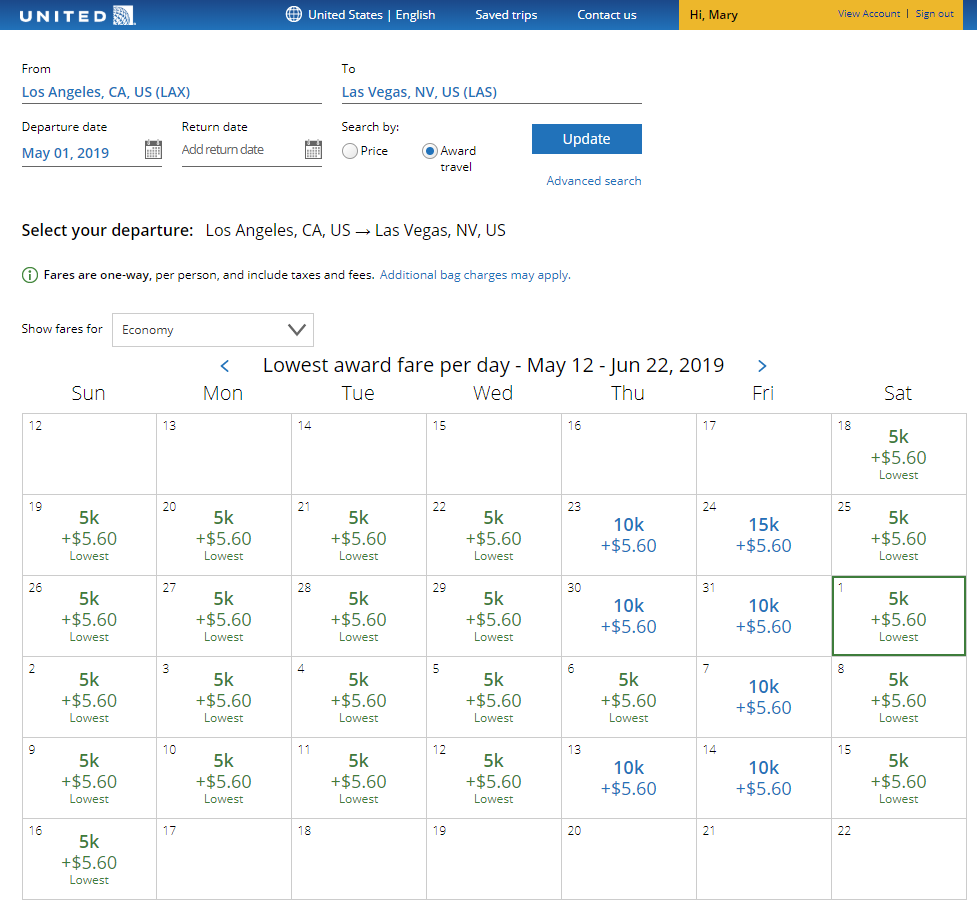Click the From field Los Angeles
Image resolution: width=977 pixels, height=909 pixels.
click(171, 92)
